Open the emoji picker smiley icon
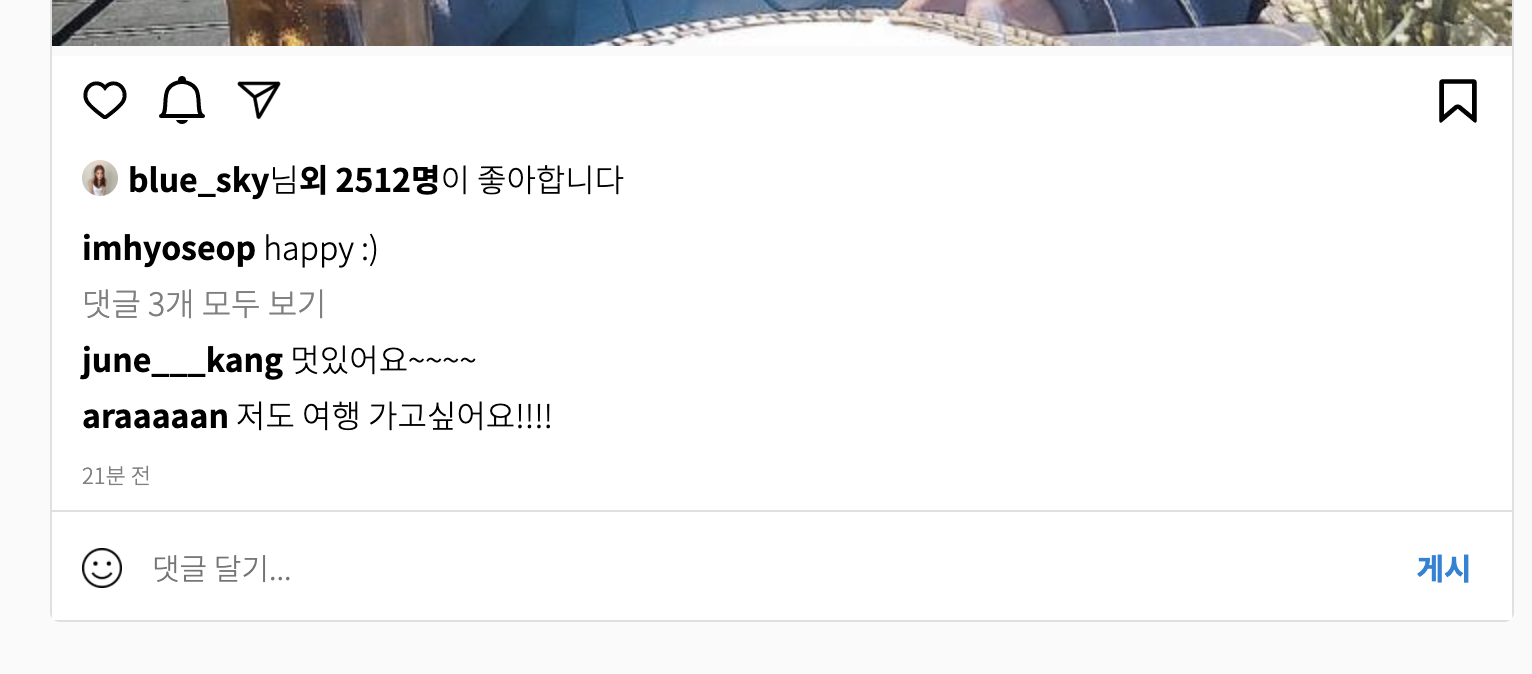 [x=102, y=568]
